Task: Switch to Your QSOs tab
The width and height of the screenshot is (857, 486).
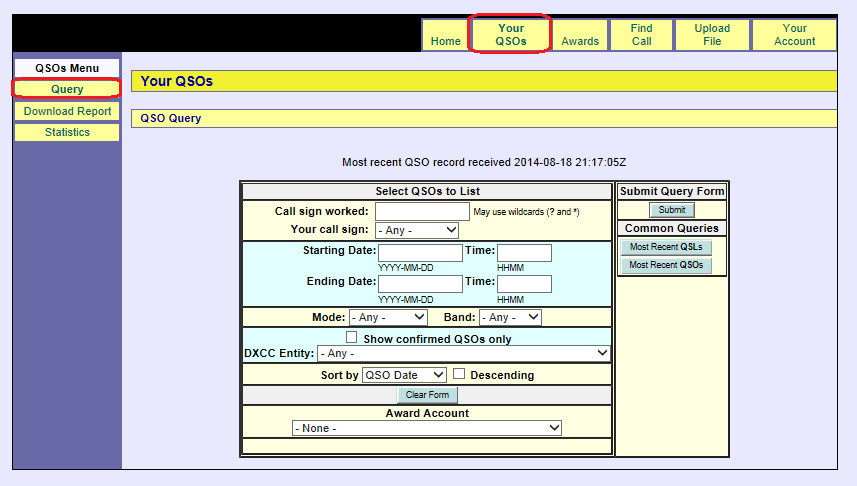Action: coord(510,35)
